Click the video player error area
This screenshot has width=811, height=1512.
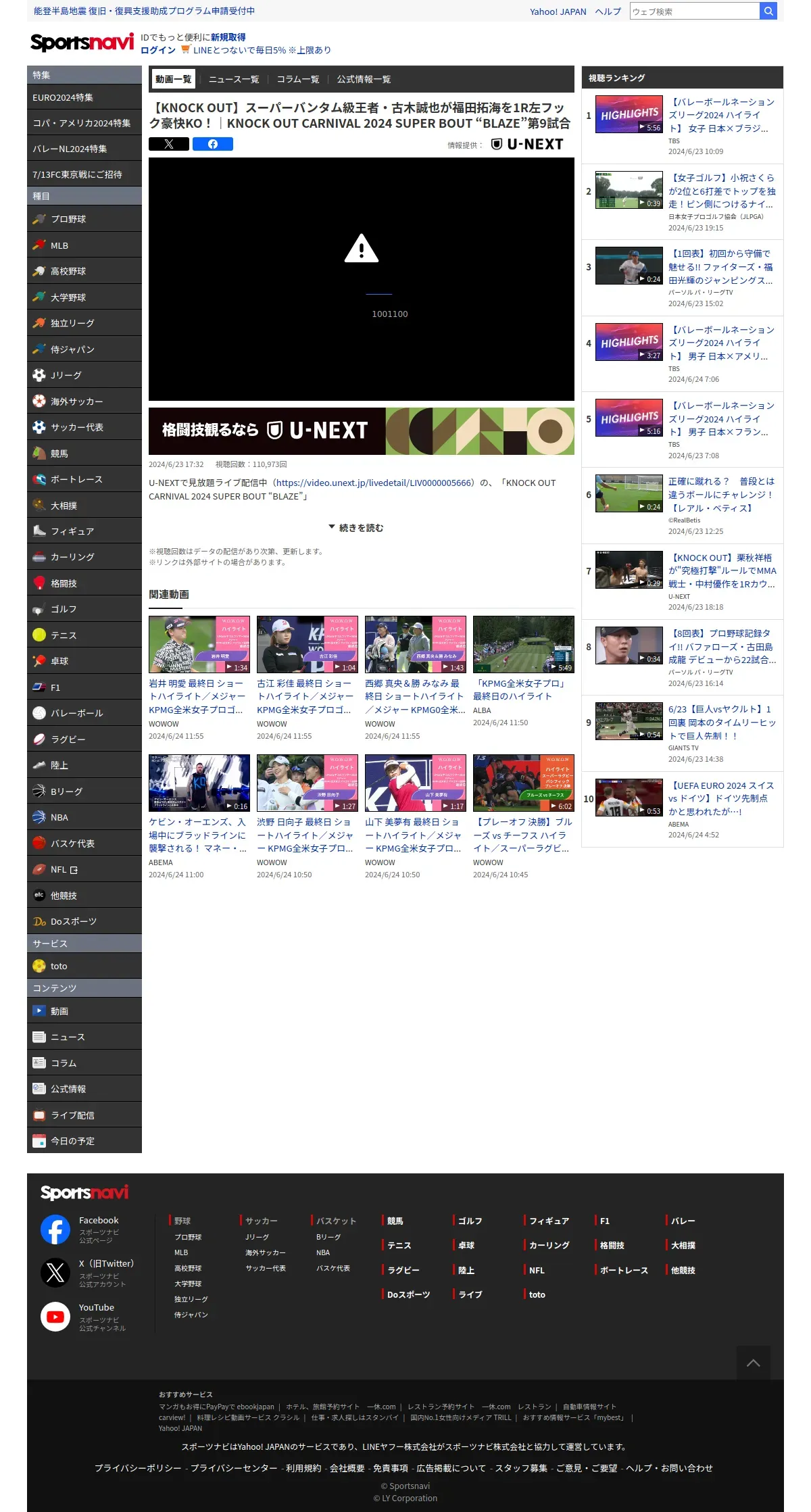362,279
